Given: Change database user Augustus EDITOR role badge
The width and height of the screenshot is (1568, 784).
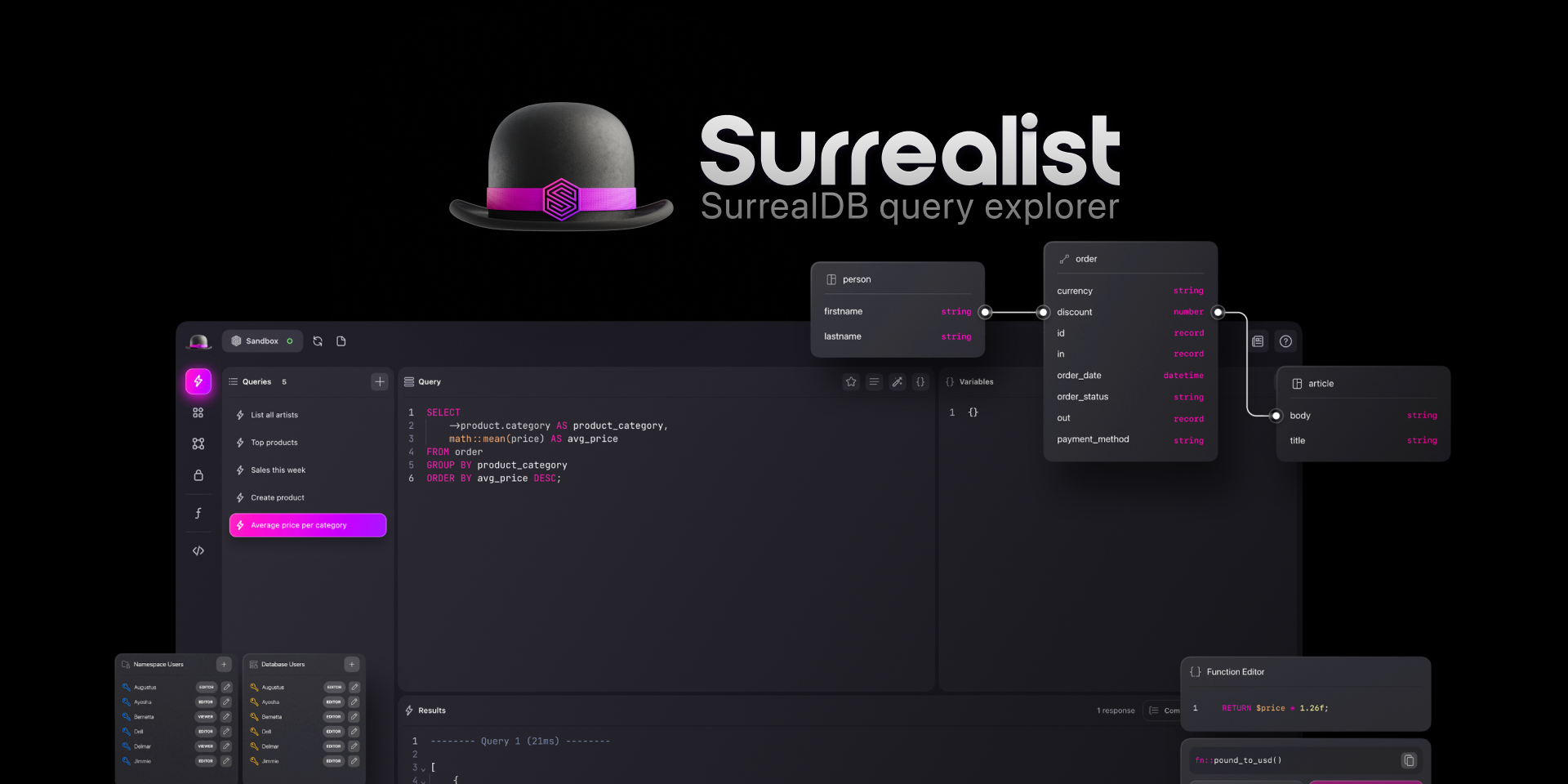Looking at the screenshot, I should coord(334,687).
